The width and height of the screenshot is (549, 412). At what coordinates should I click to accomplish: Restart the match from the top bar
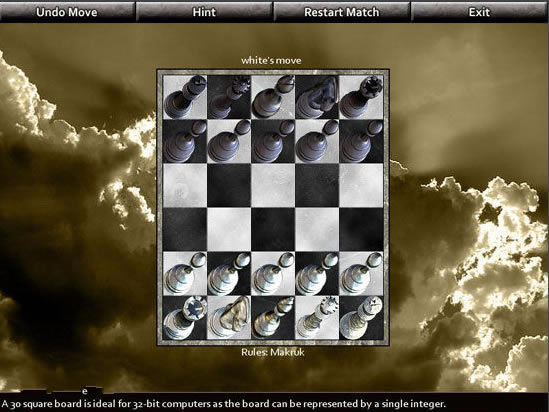point(341,12)
